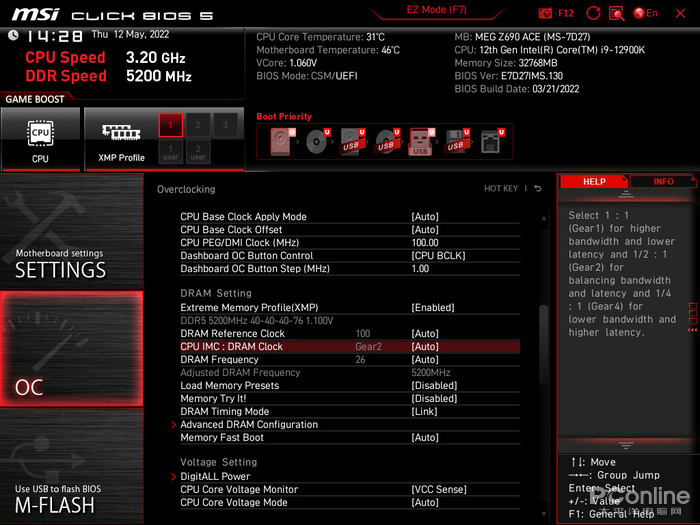
Task: Select XMP user profile 2
Action: (198, 152)
